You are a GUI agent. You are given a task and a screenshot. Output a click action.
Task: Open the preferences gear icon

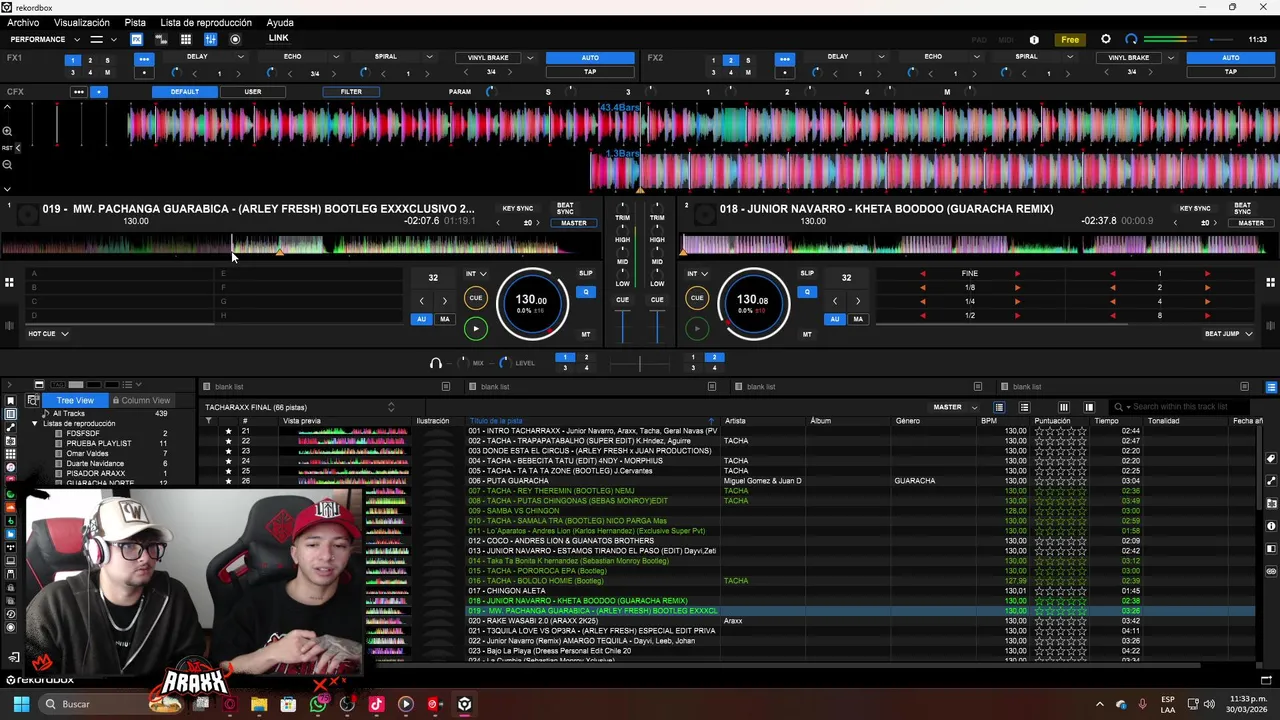1105,39
